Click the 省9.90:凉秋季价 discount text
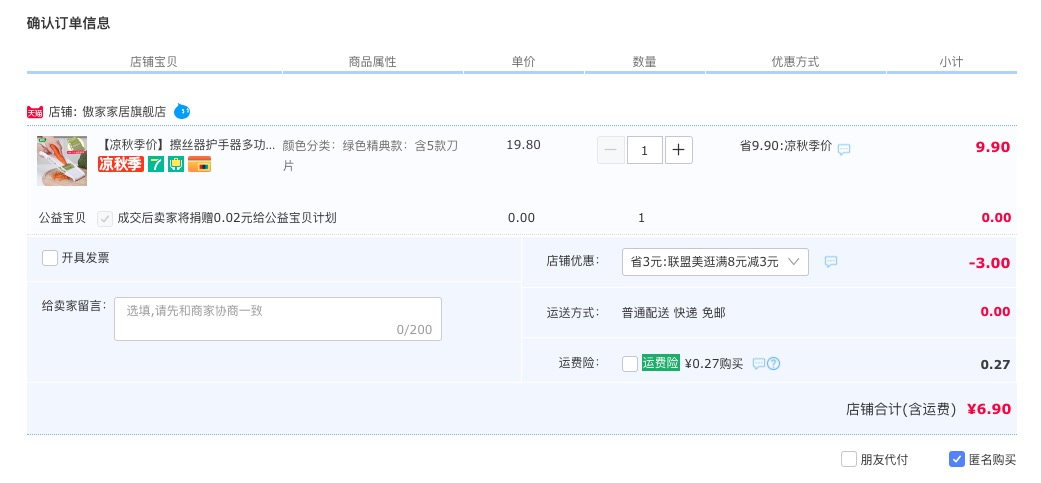This screenshot has width=1041, height=483. 785,146
